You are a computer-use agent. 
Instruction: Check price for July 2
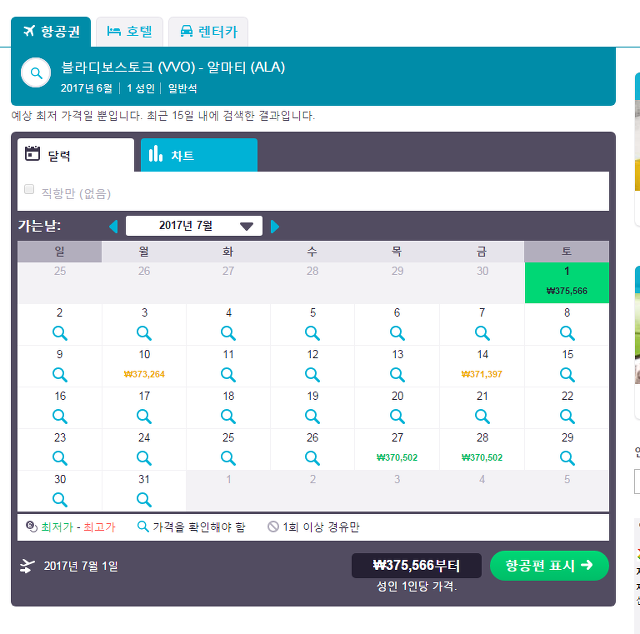tap(60, 333)
